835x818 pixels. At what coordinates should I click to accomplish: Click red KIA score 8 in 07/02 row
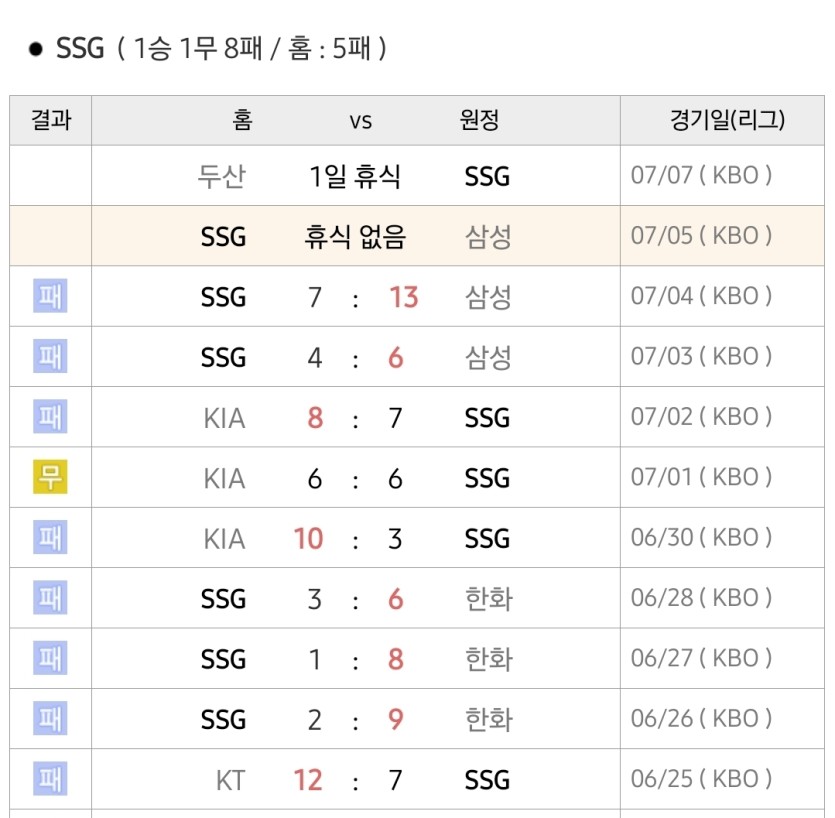[315, 418]
